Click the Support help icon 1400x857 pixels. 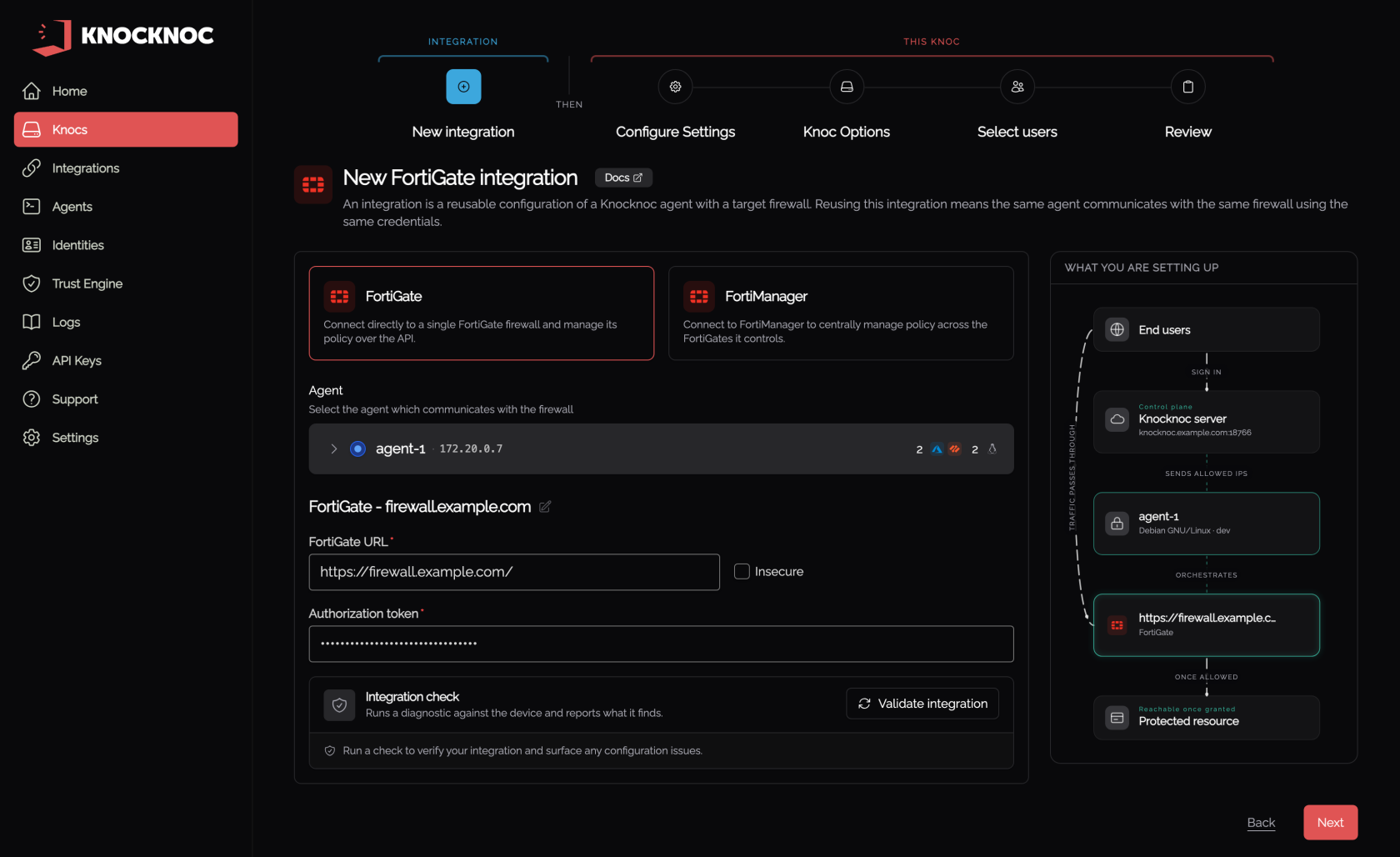tap(32, 399)
